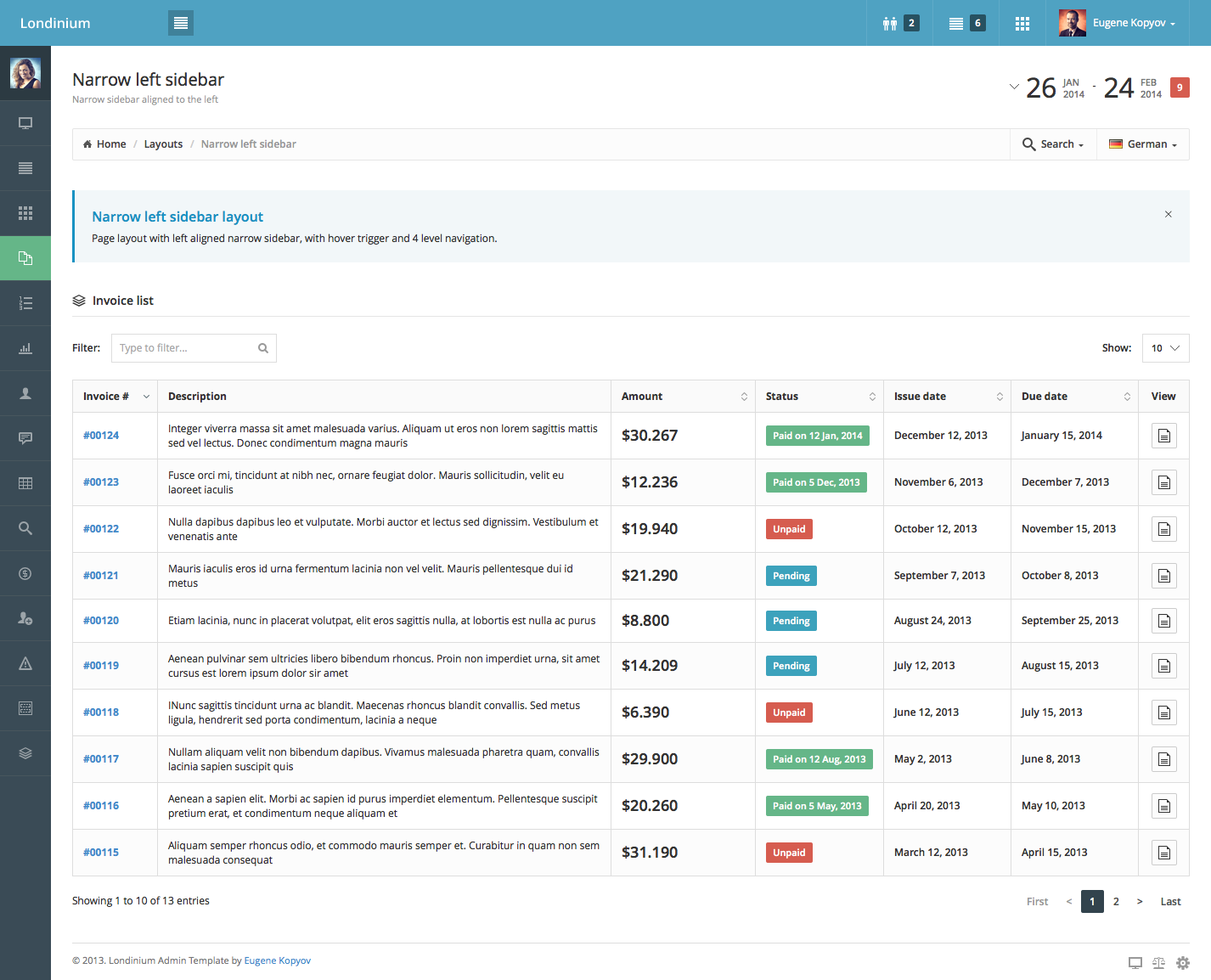The image size is (1211, 980).
Task: Click the footer settings gear icon
Action: 1183,963
